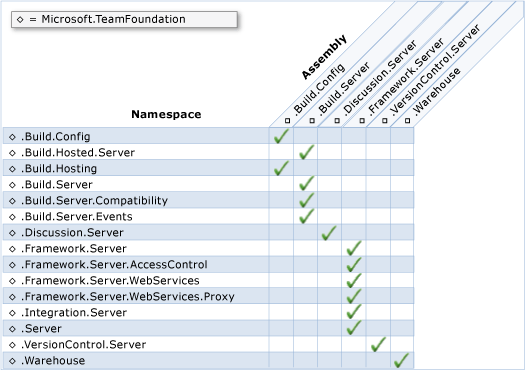The image size is (525, 371).
Task: Click the .Build.Server assembly column header
Action: pyautogui.click(x=344, y=89)
